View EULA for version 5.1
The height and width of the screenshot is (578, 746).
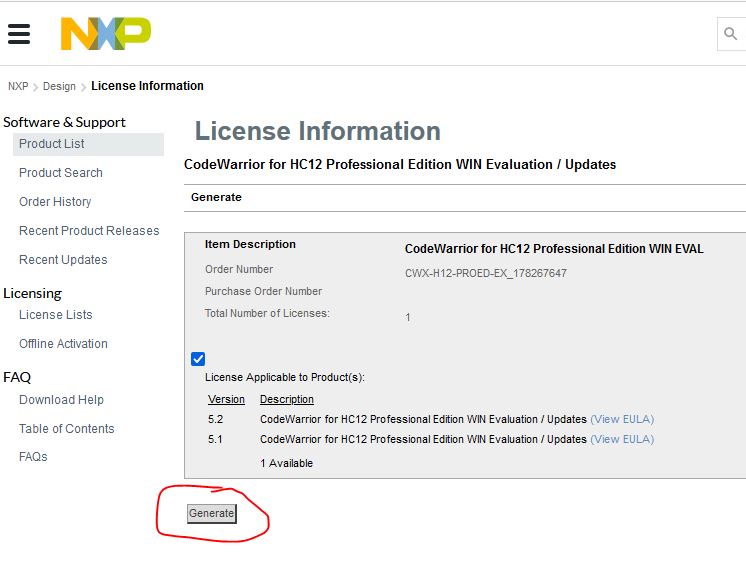click(622, 439)
